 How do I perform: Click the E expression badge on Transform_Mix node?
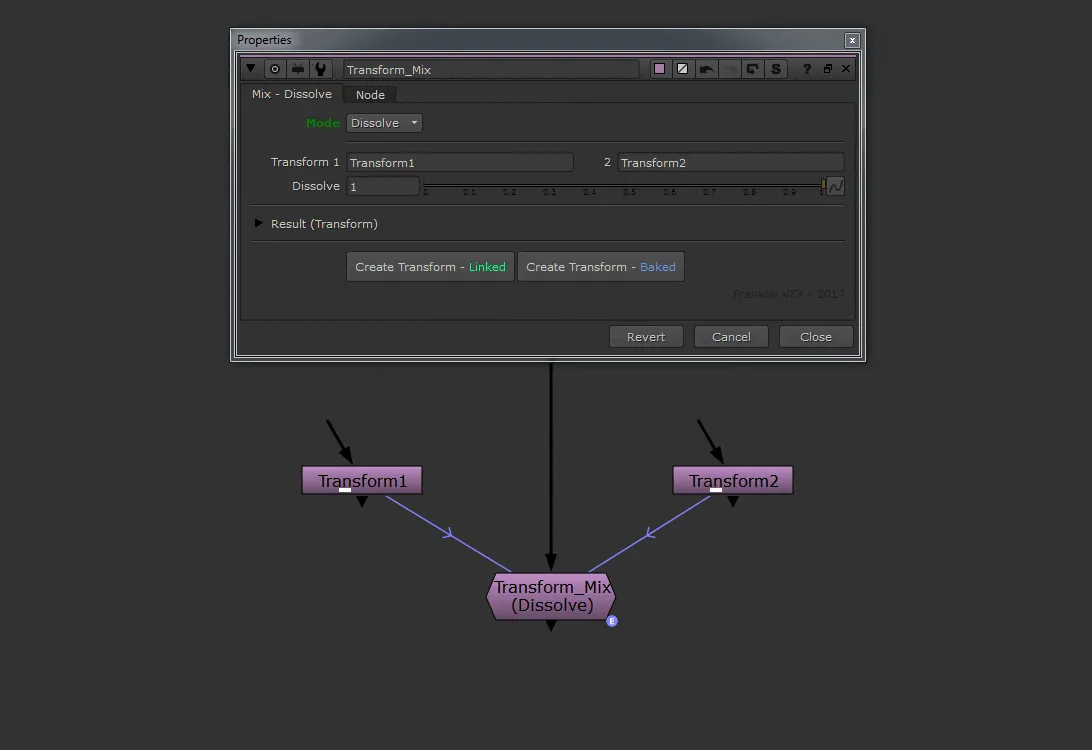click(612, 620)
